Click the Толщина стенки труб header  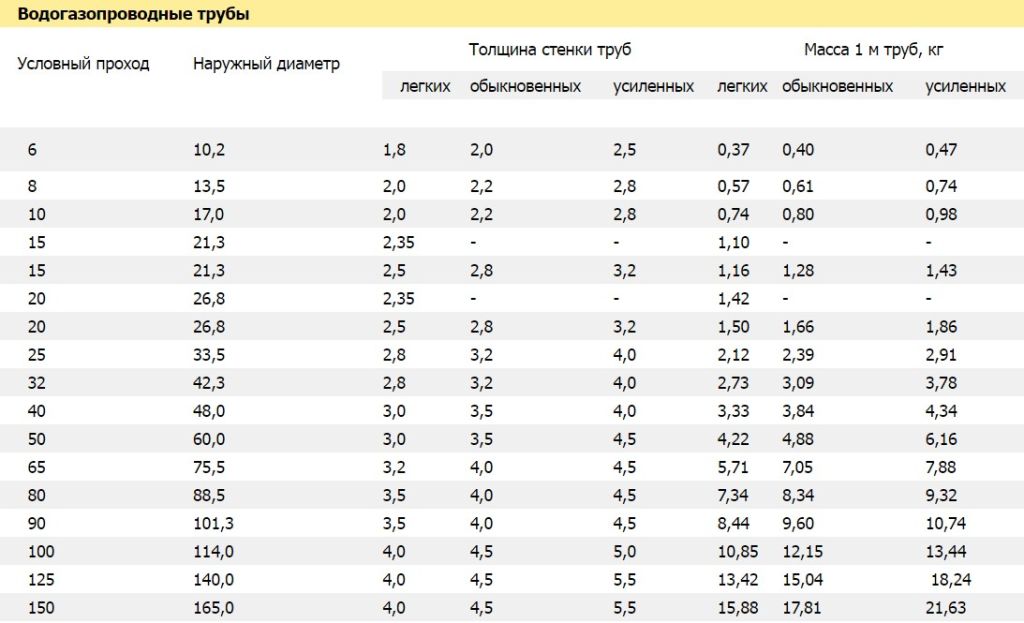[x=550, y=50]
